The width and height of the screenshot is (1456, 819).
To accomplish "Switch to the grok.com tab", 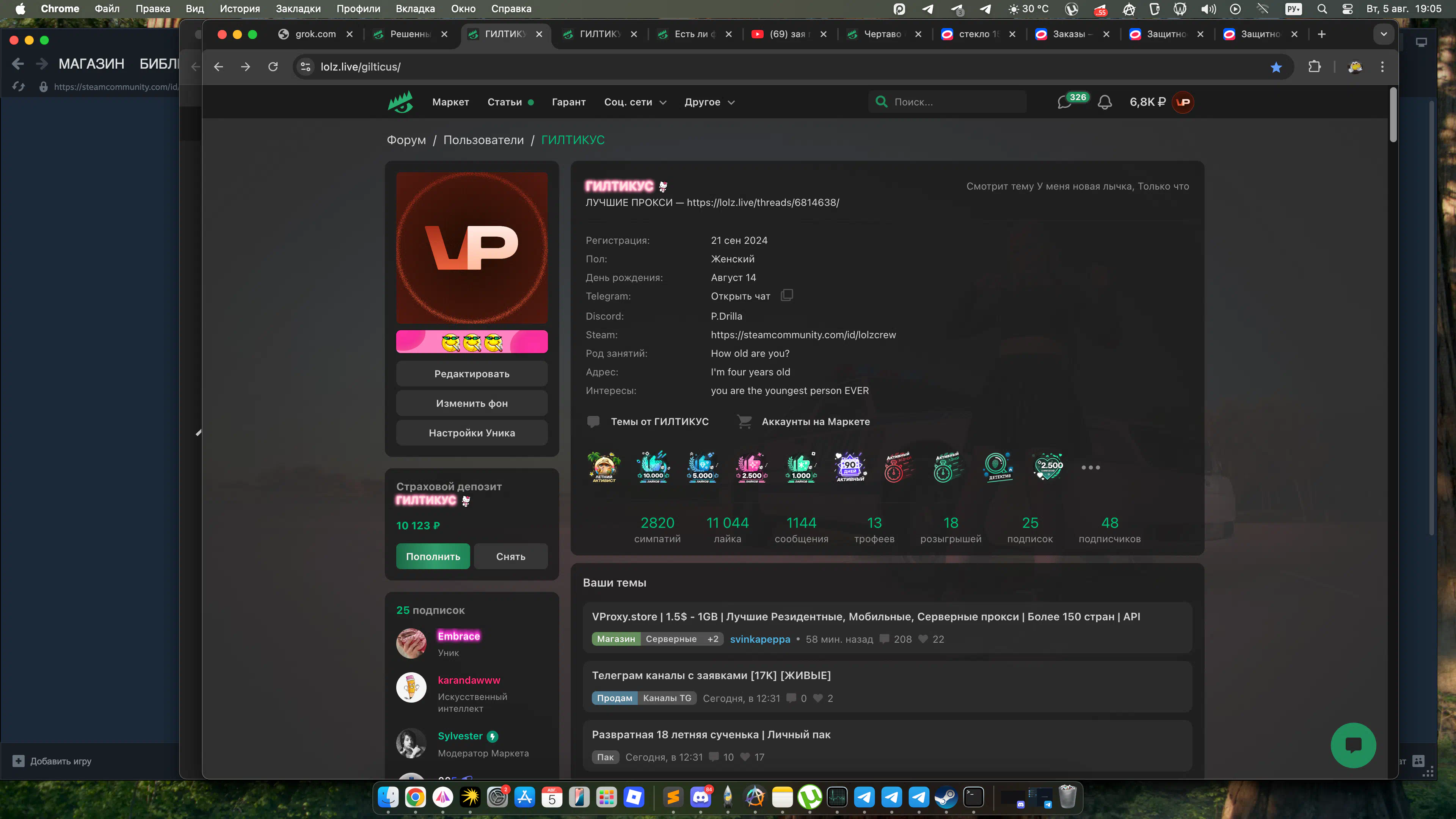I will click(x=315, y=34).
